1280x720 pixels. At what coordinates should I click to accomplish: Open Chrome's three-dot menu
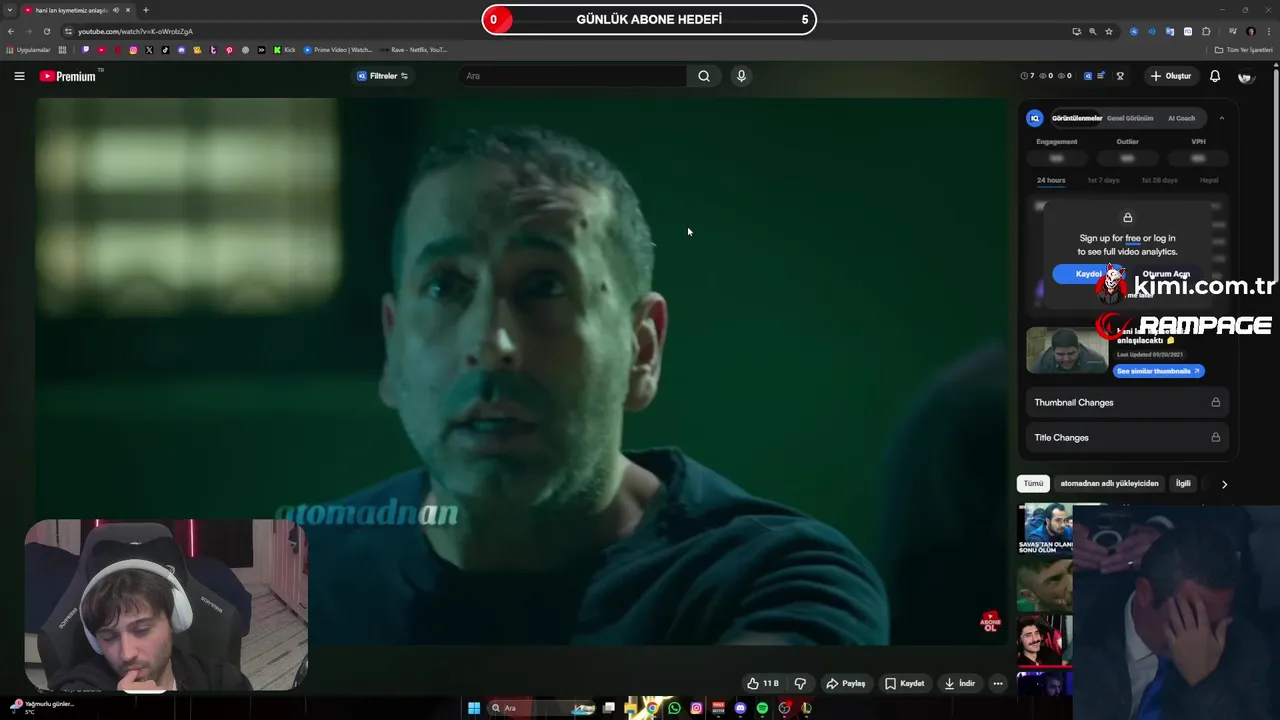click(1269, 31)
